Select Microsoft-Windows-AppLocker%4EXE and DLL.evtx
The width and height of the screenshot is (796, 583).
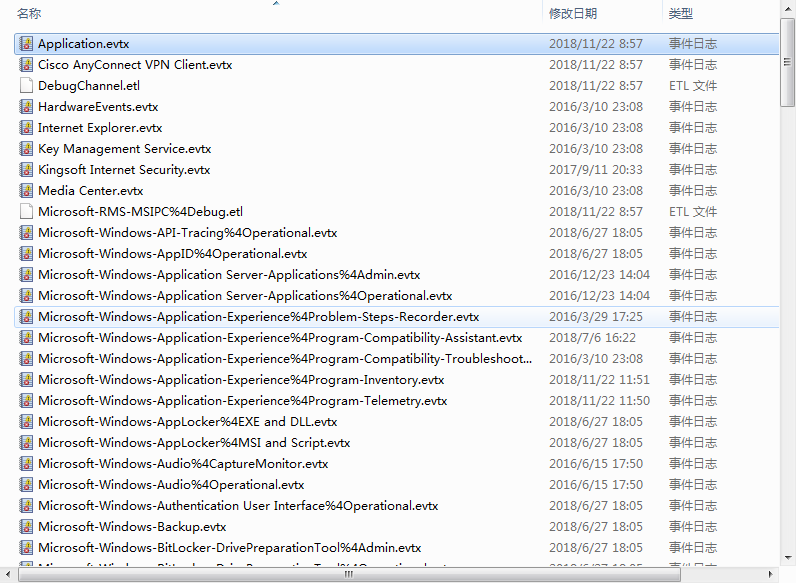click(187, 422)
